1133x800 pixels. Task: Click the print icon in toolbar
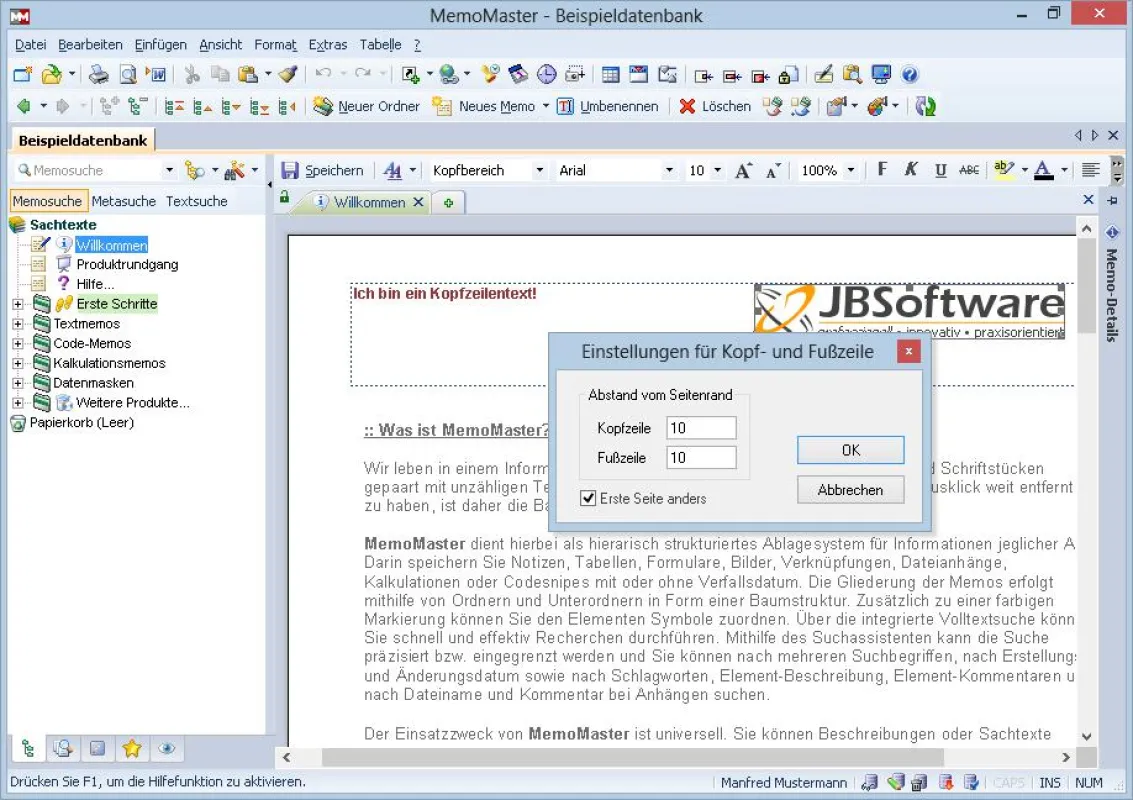[98, 74]
